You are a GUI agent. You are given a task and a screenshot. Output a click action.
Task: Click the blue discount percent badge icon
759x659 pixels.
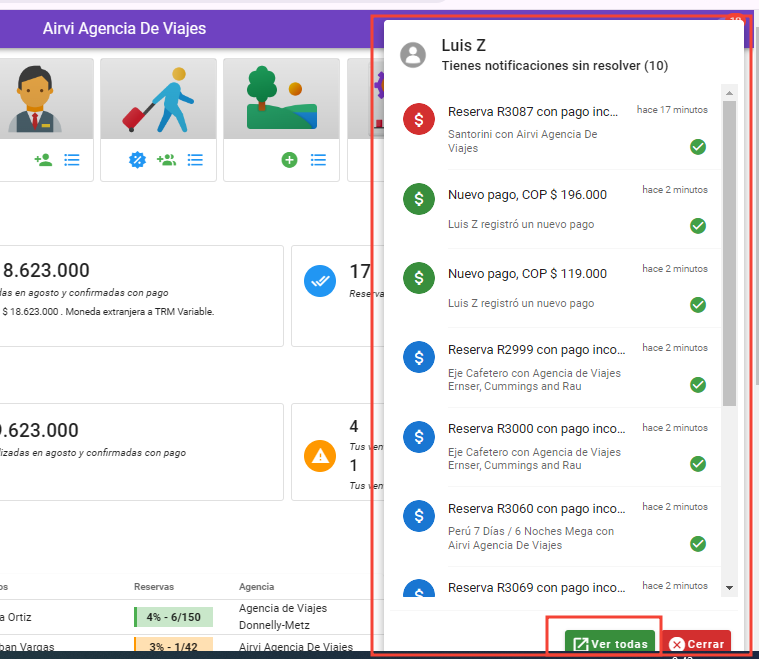coord(138,159)
